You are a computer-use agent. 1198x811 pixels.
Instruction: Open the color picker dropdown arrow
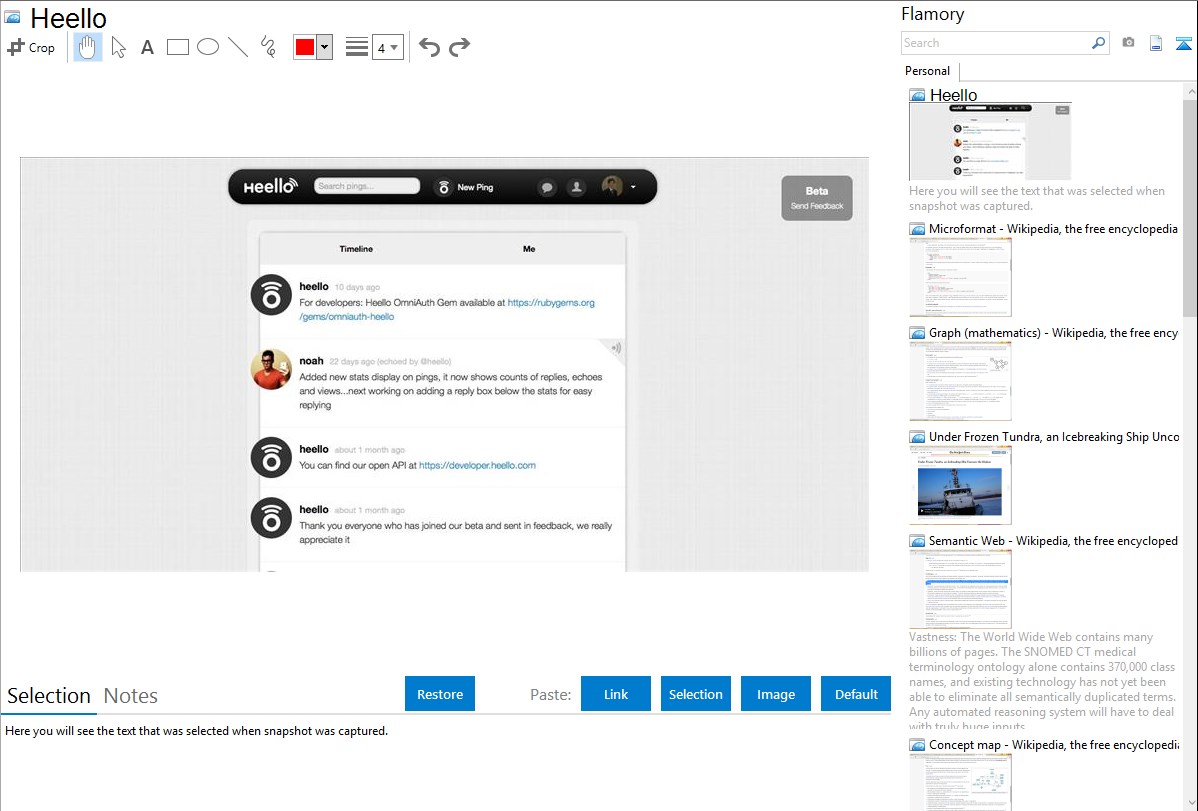[325, 47]
